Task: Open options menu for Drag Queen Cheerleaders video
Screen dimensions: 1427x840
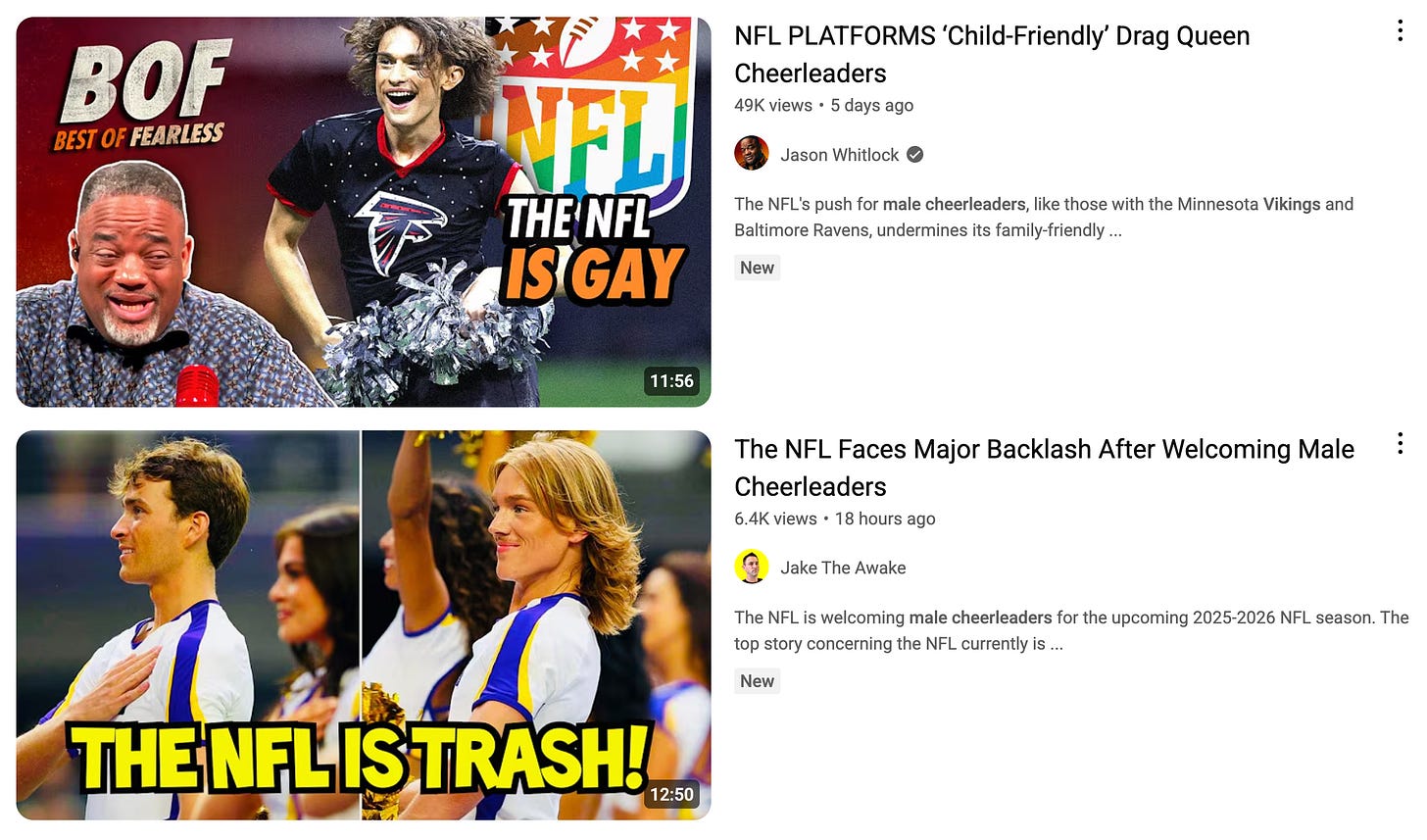Action: (x=1400, y=31)
